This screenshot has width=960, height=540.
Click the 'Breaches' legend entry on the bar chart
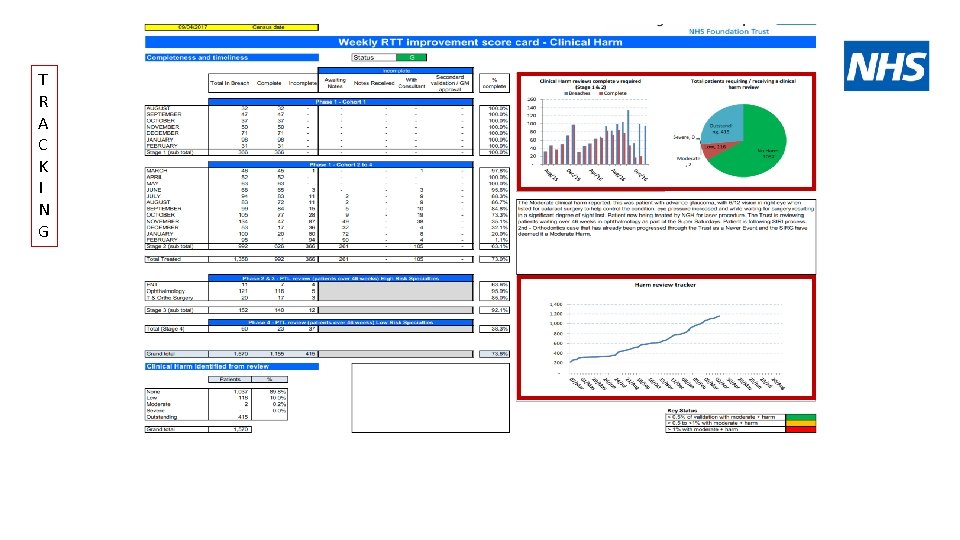(578, 94)
